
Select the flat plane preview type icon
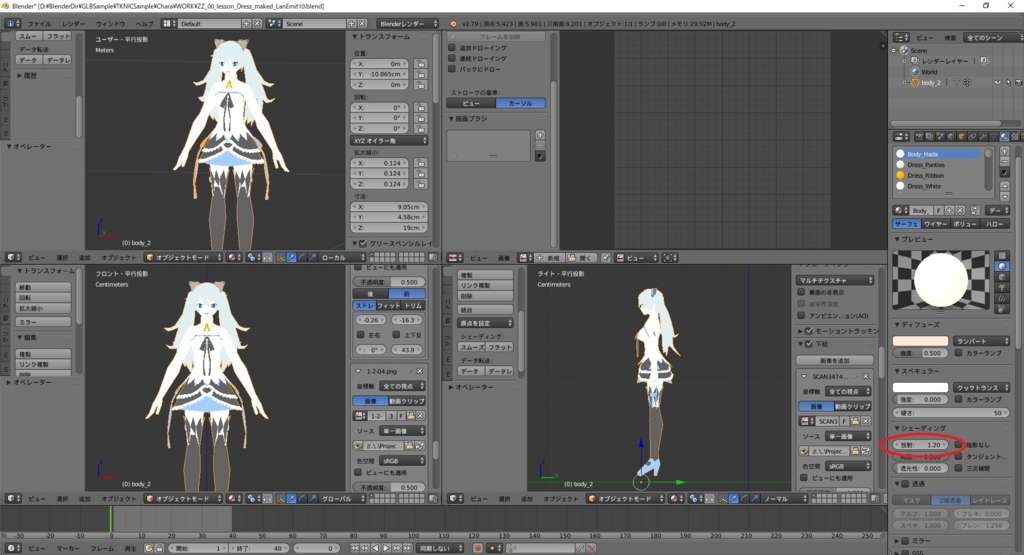point(1002,255)
